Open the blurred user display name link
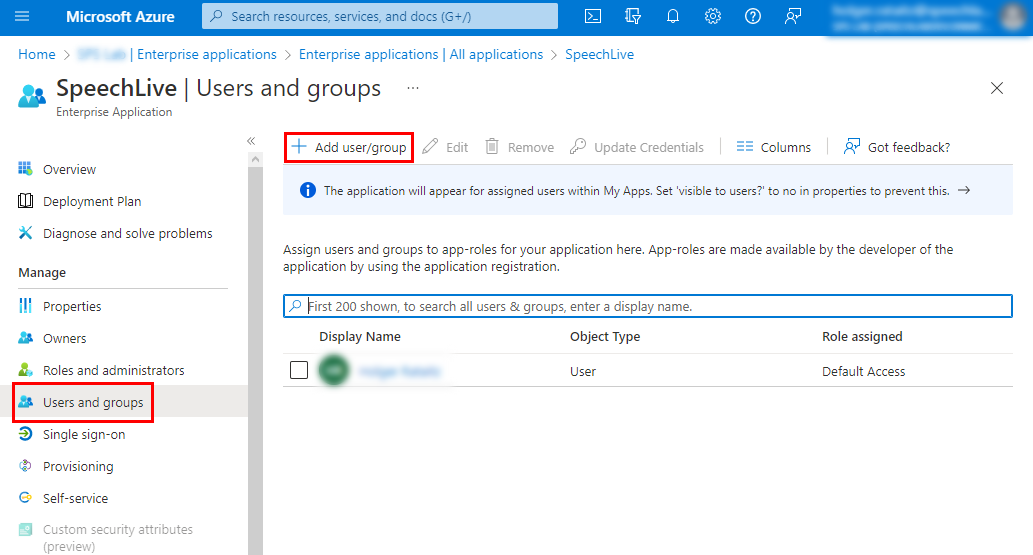The height and width of the screenshot is (555, 1033). (x=399, y=372)
